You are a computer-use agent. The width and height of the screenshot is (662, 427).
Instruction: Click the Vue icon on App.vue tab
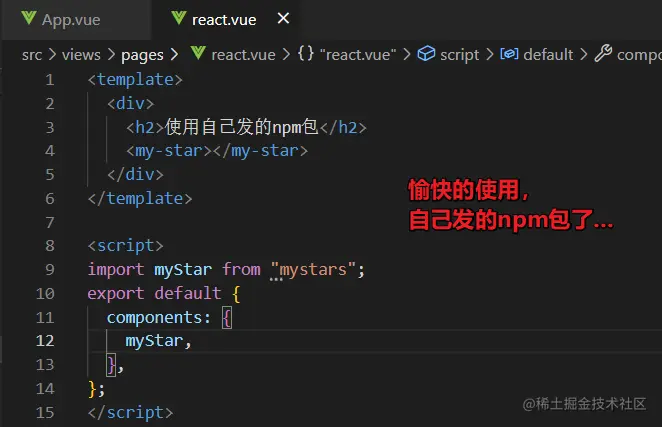(x=29, y=19)
